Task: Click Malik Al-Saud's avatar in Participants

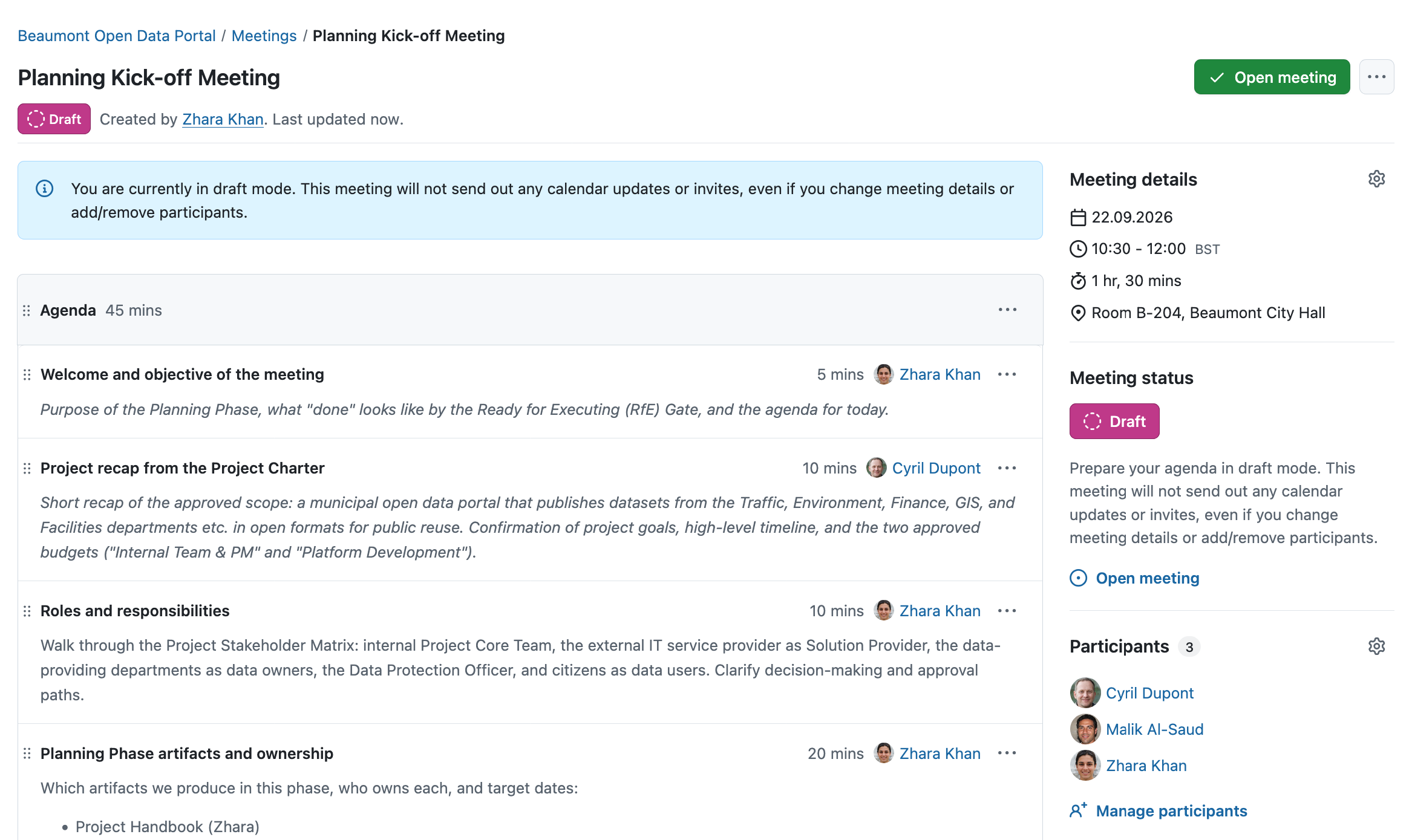Action: [x=1085, y=729]
